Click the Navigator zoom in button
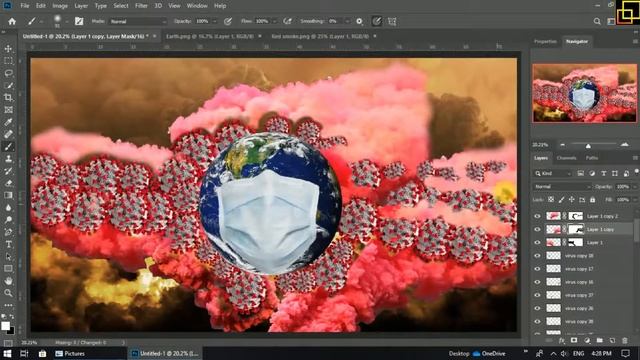 [x=624, y=145]
